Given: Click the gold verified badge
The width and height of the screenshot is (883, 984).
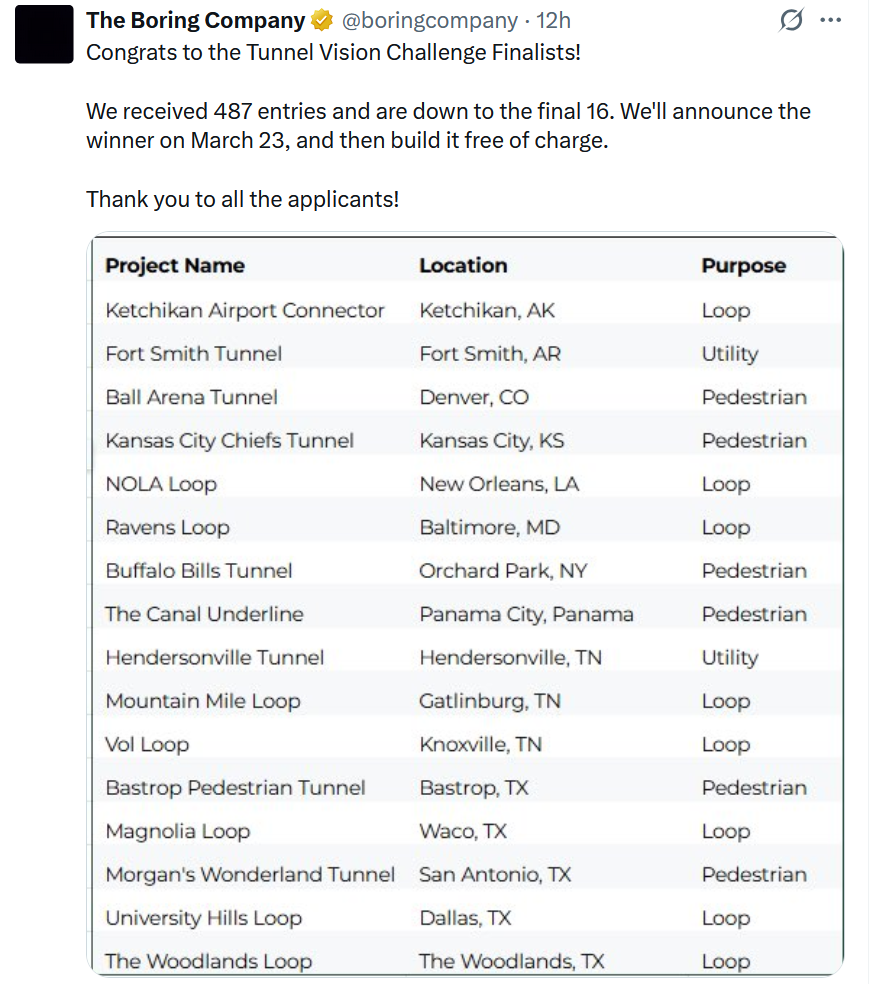Looking at the screenshot, I should [323, 21].
